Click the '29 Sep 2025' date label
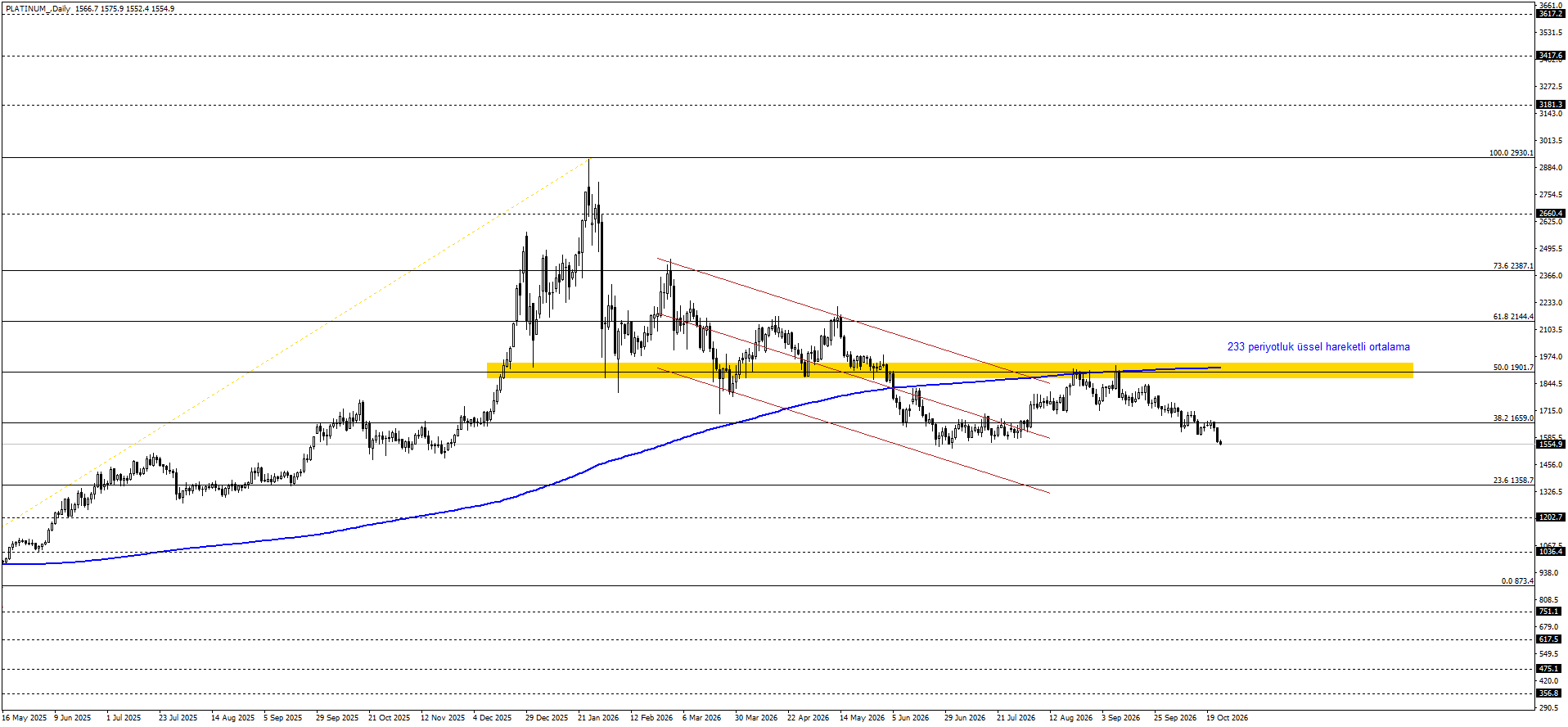The image size is (1568, 727). (x=337, y=718)
